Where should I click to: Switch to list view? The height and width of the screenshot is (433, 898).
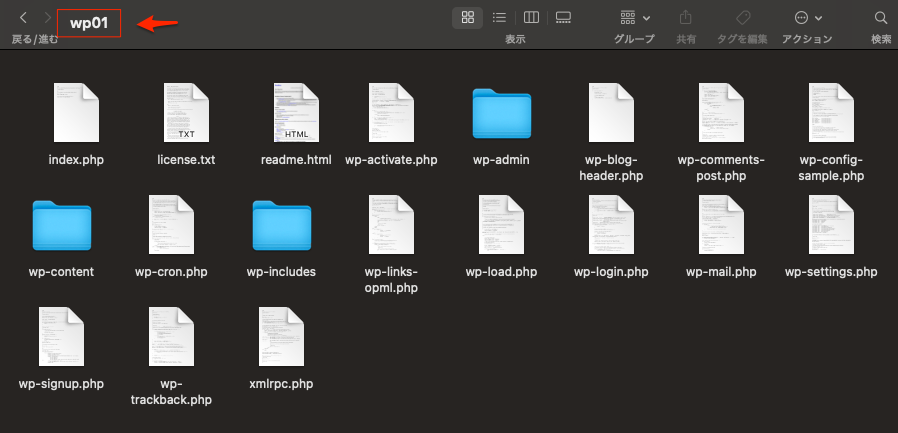point(499,18)
